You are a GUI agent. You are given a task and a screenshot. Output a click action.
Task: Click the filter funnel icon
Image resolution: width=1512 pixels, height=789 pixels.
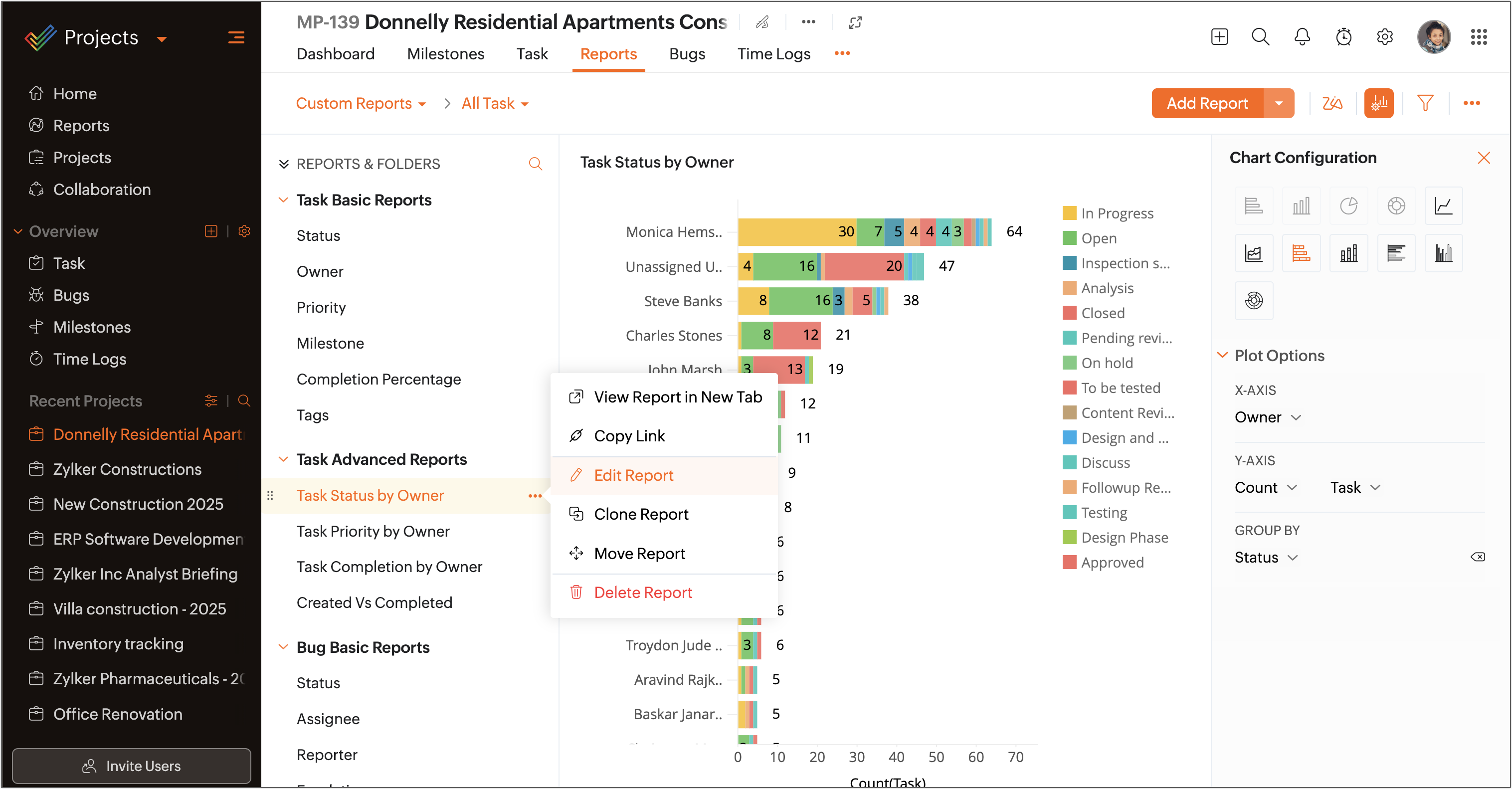(1425, 103)
